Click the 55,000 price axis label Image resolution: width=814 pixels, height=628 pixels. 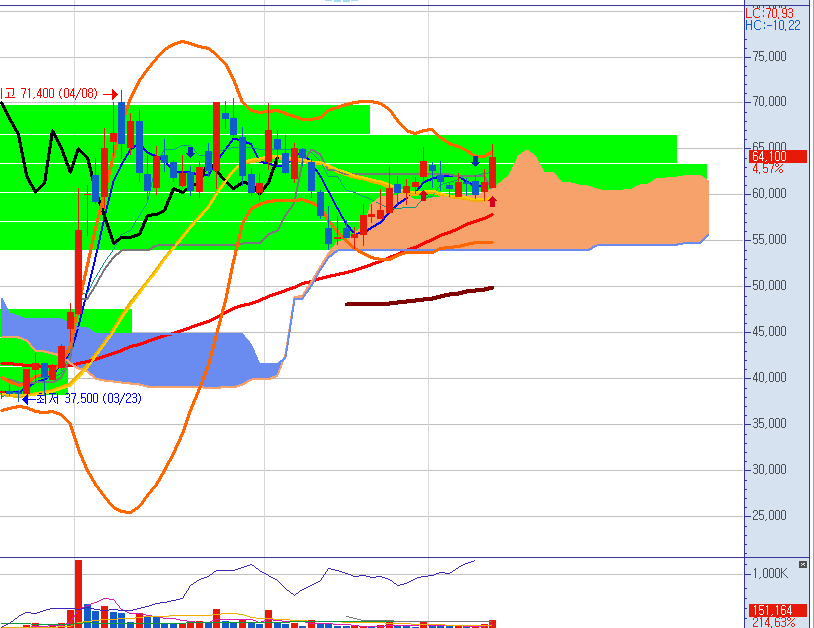(769, 240)
